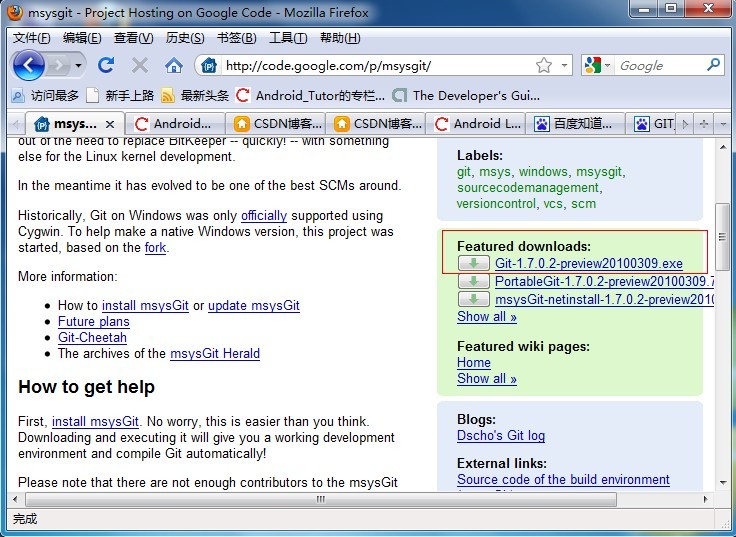Expand the search engine selector dropdown

[x=607, y=65]
